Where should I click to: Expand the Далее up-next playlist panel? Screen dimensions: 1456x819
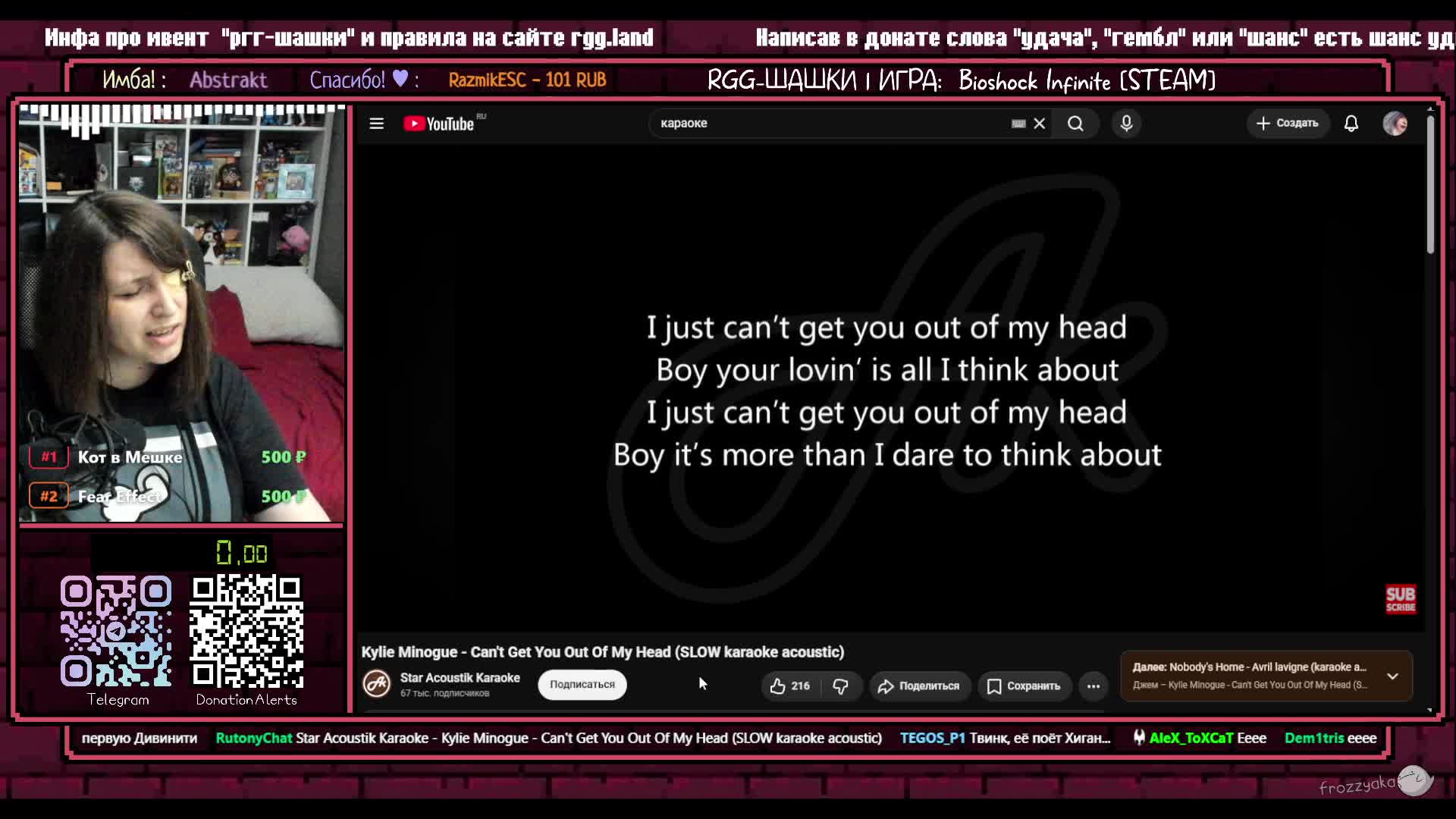pyautogui.click(x=1392, y=676)
